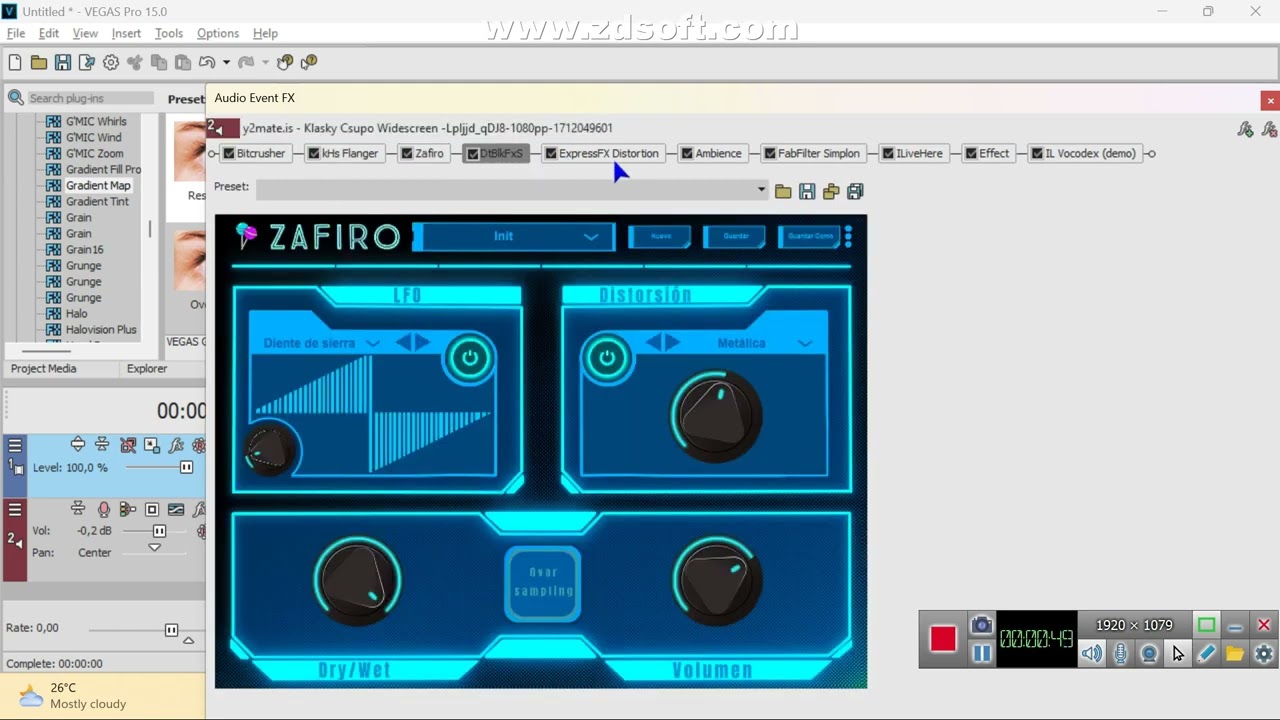
Task: Open the Undo history dropdown arrow
Action: 226,62
